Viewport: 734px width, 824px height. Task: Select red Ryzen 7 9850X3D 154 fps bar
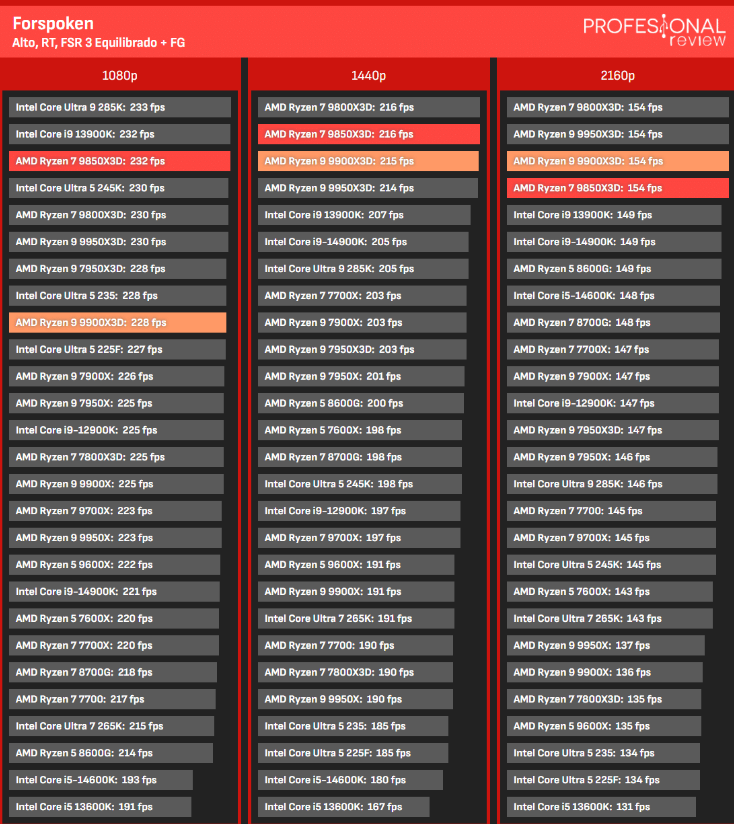[617, 188]
